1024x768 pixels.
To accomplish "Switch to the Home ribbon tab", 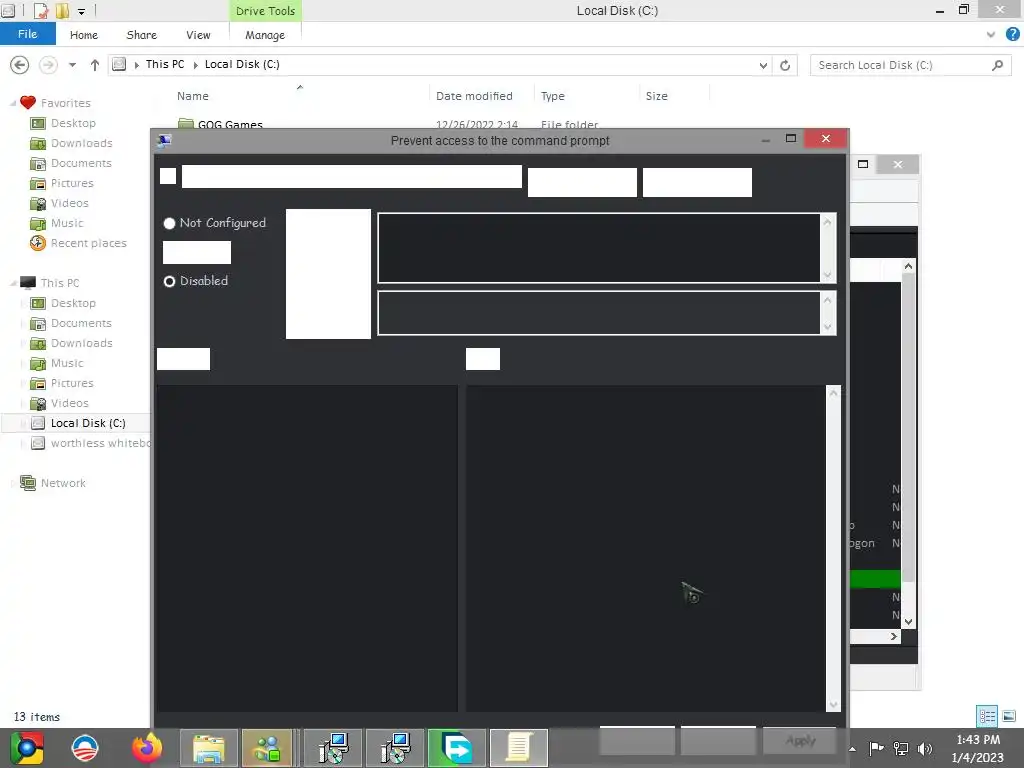I will (84, 35).
